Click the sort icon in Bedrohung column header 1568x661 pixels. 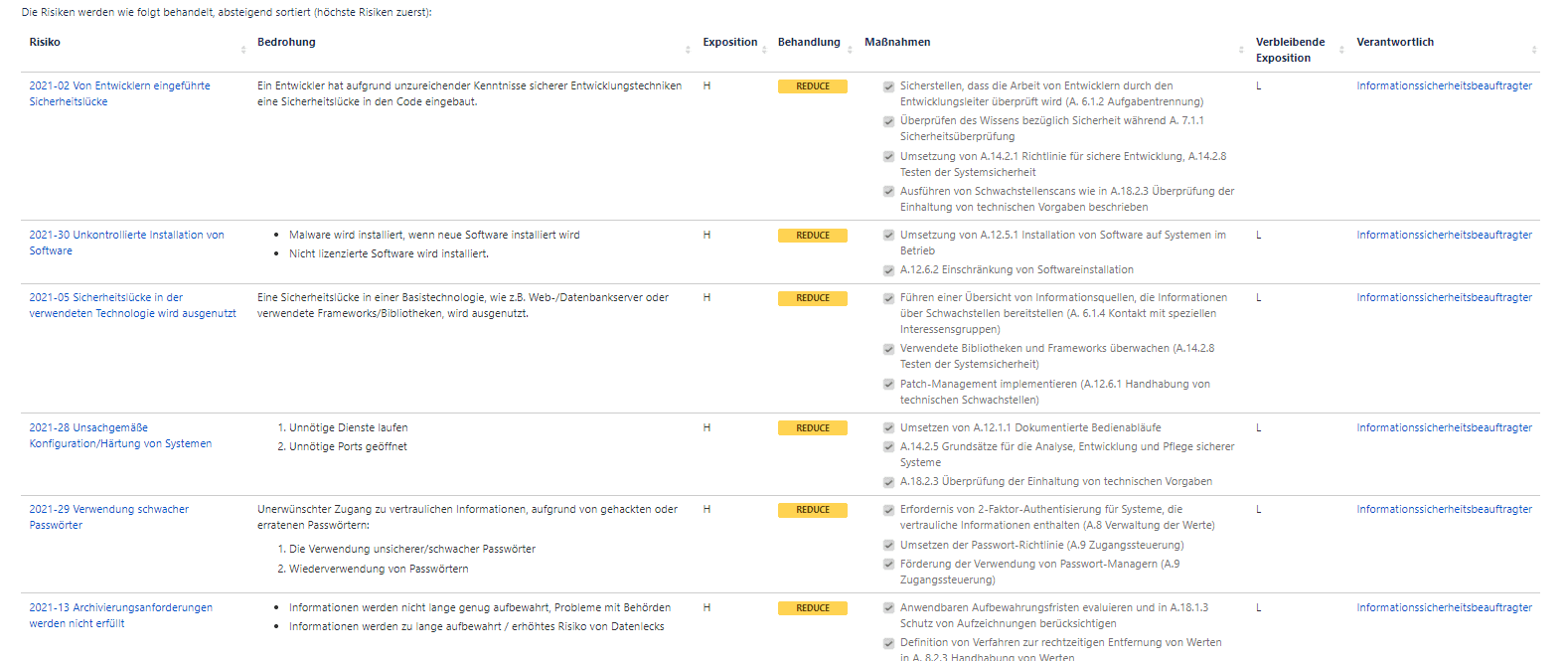click(x=688, y=50)
